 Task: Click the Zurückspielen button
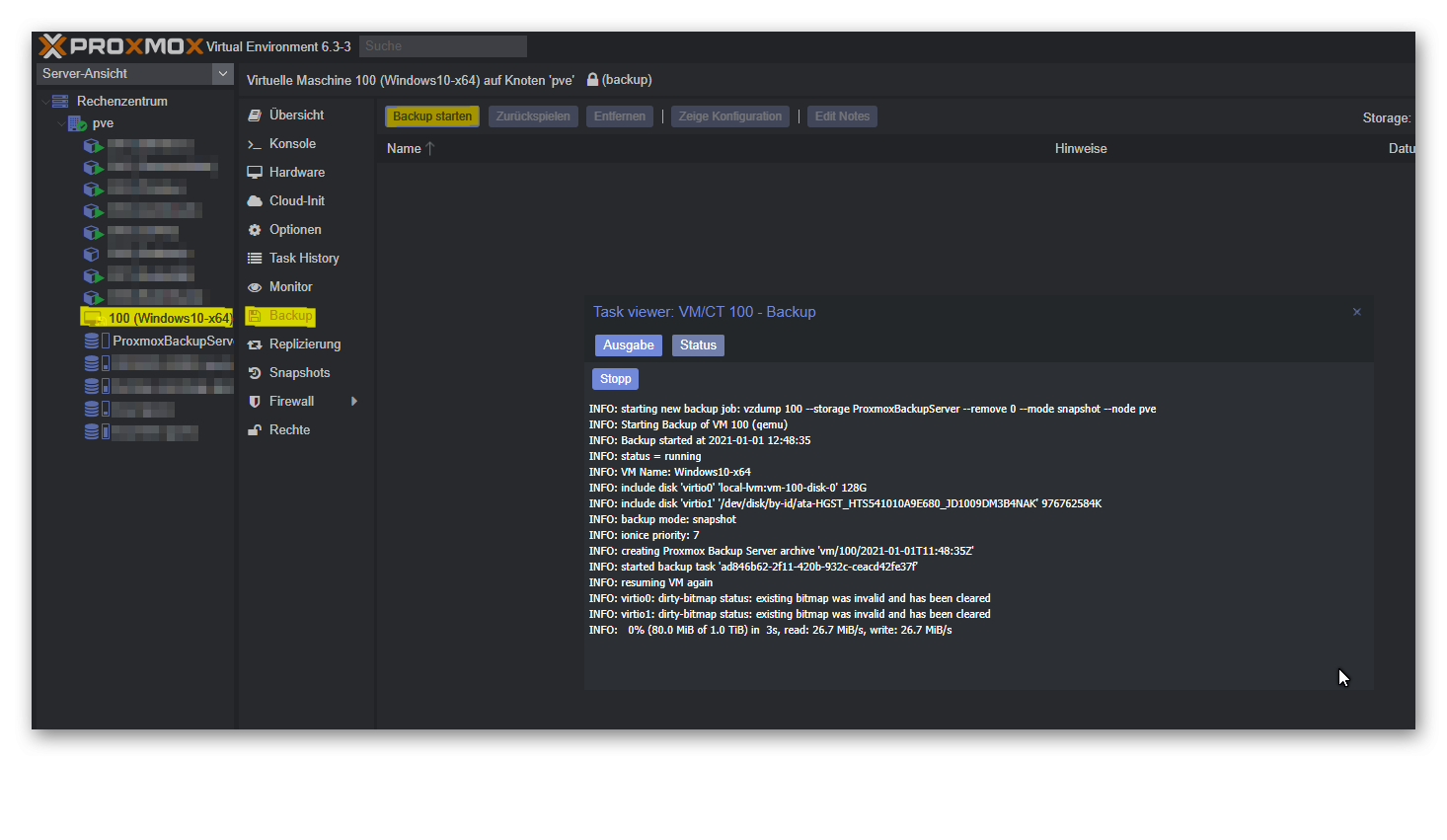tap(533, 116)
